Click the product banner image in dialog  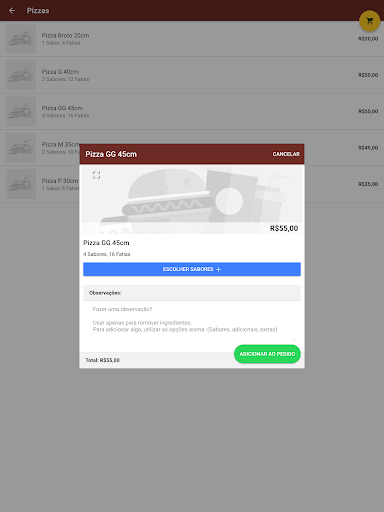[x=192, y=199]
